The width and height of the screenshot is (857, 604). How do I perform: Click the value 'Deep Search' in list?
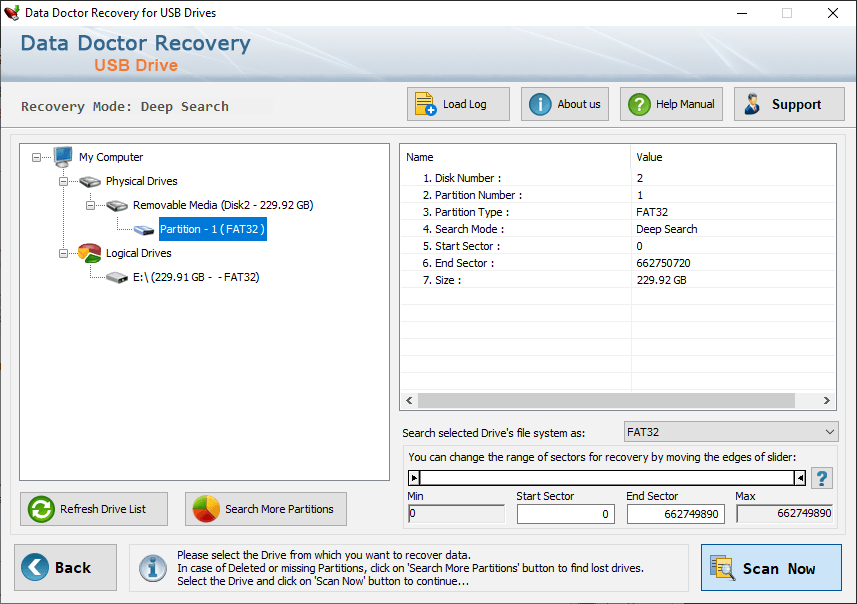tap(667, 229)
